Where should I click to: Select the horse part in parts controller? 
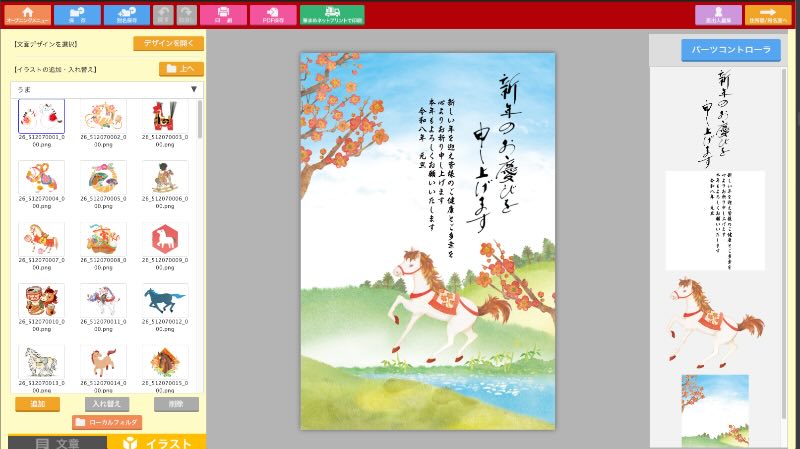coord(714,320)
